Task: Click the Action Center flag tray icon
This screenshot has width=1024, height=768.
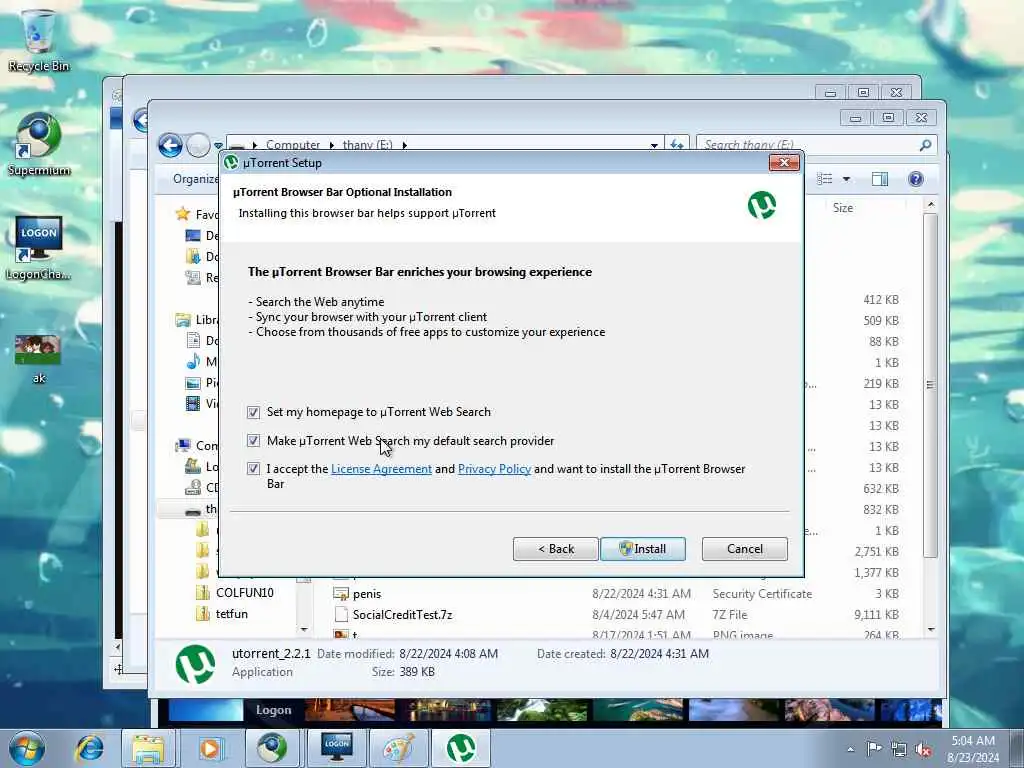Action: pos(874,748)
